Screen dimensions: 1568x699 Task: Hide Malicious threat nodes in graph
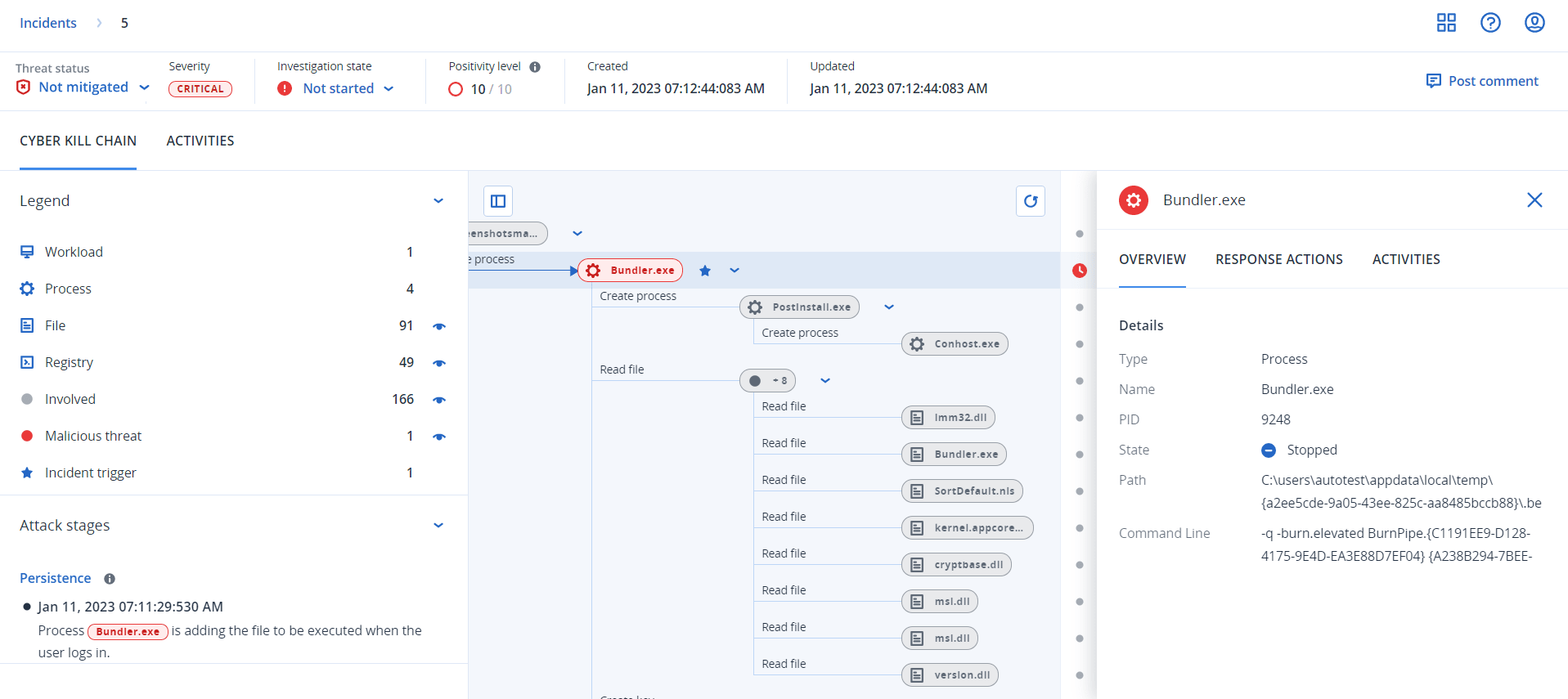pos(439,437)
